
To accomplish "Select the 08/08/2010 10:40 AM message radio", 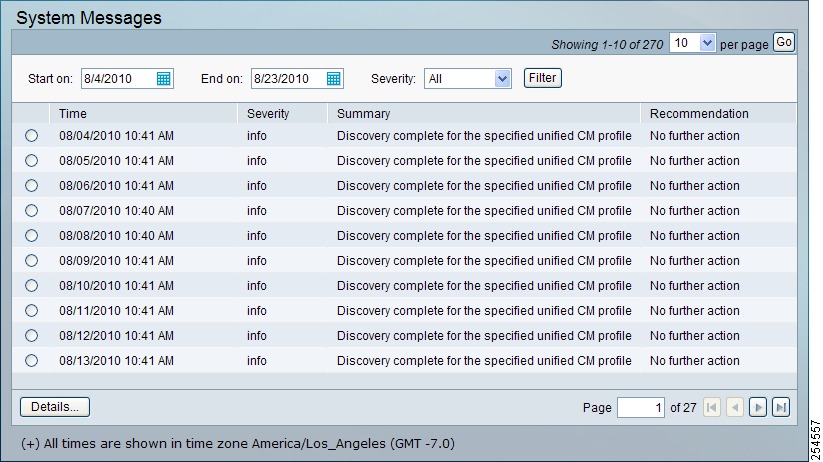I will tap(31, 236).
